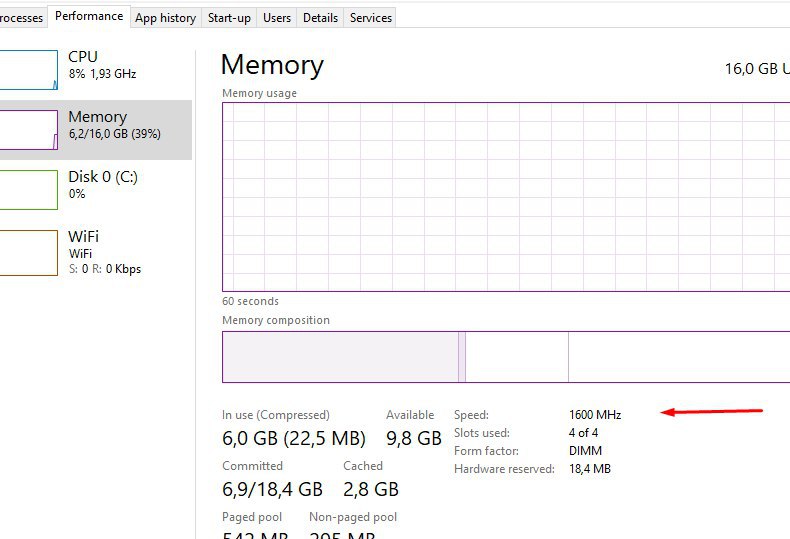Click the free segment of Memory composition bar

click(x=680, y=357)
